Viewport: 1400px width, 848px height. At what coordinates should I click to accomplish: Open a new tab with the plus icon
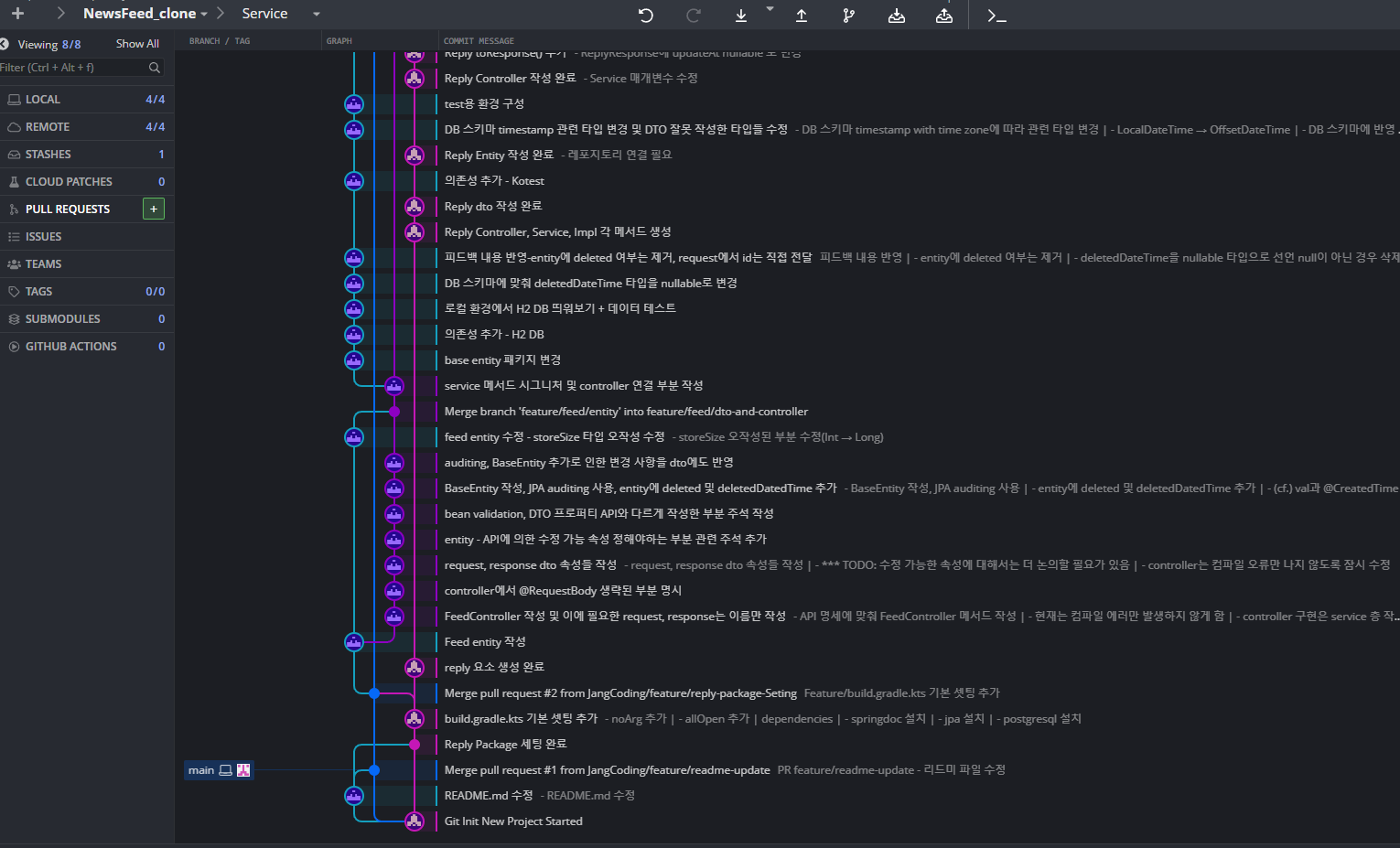(x=17, y=14)
